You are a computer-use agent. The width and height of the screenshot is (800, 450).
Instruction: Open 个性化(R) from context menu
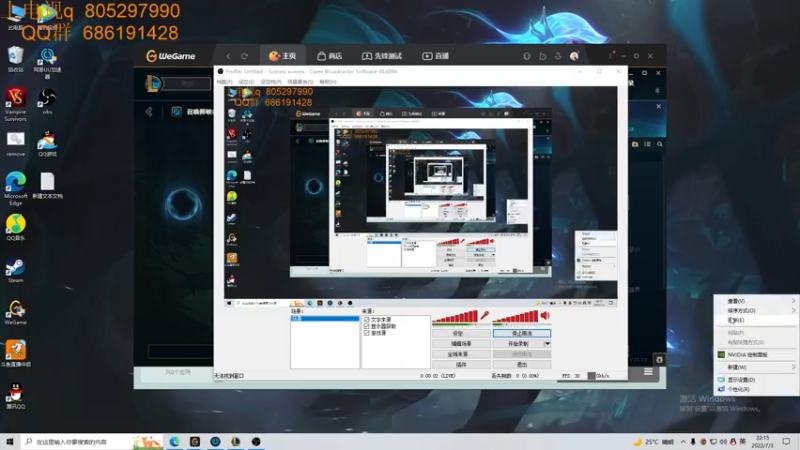point(756,389)
